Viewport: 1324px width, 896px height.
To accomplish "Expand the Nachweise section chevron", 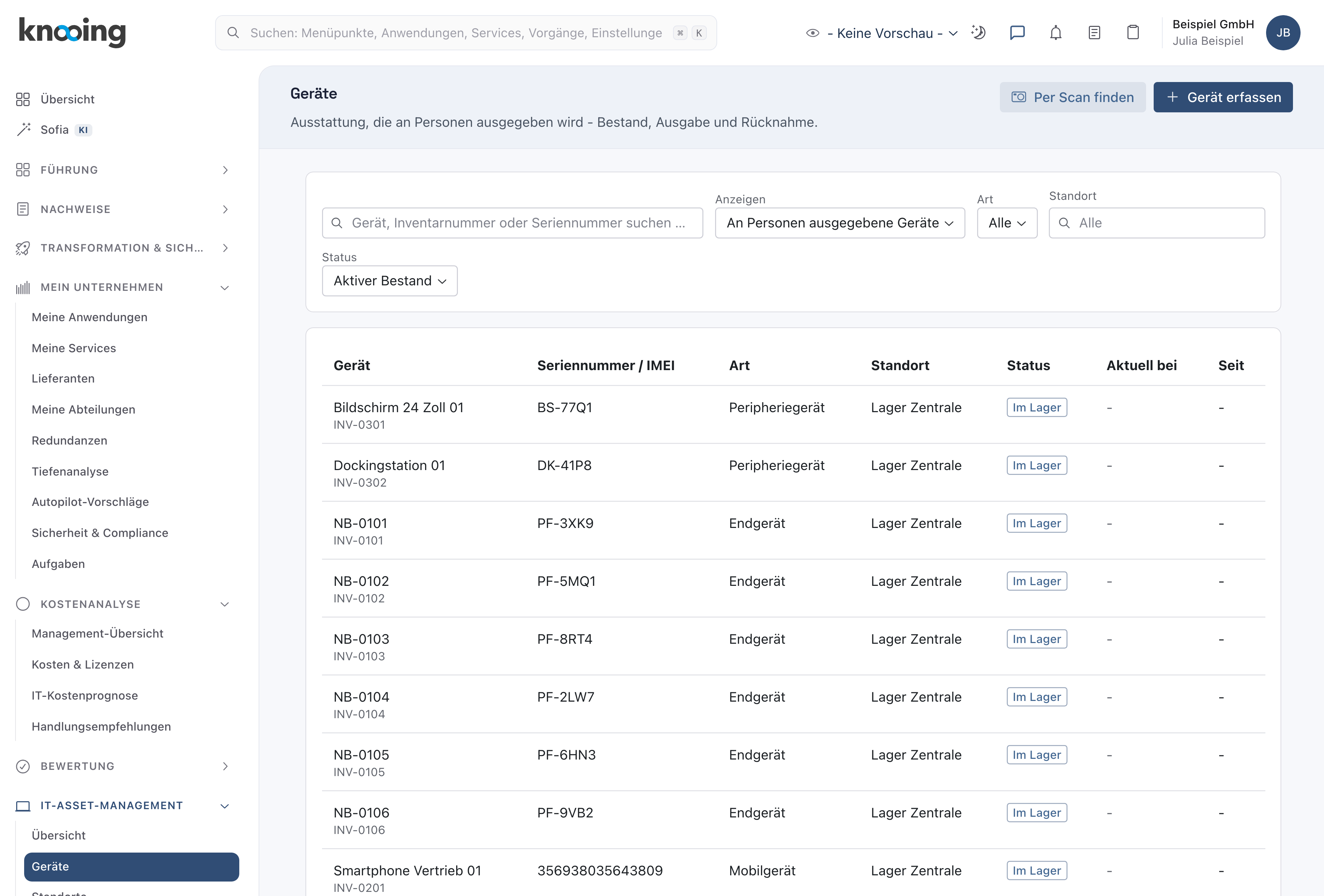I will coord(225,209).
